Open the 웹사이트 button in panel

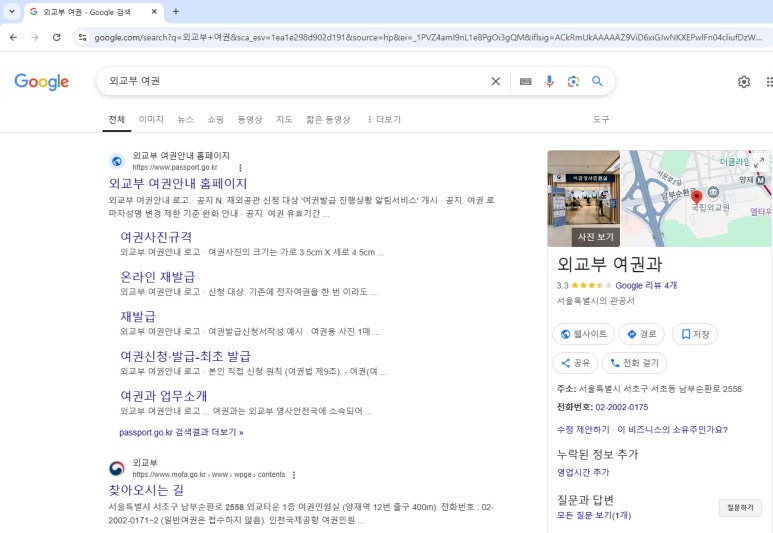tap(584, 334)
